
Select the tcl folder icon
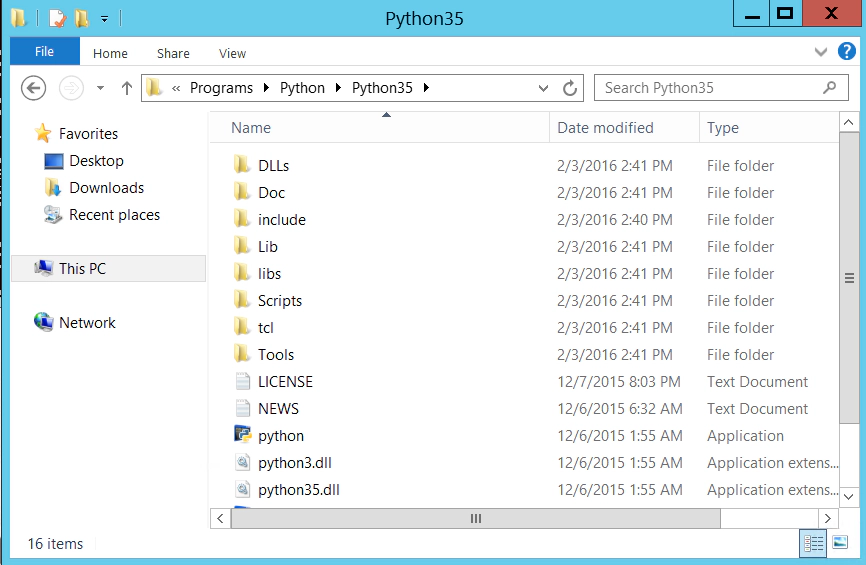point(241,327)
